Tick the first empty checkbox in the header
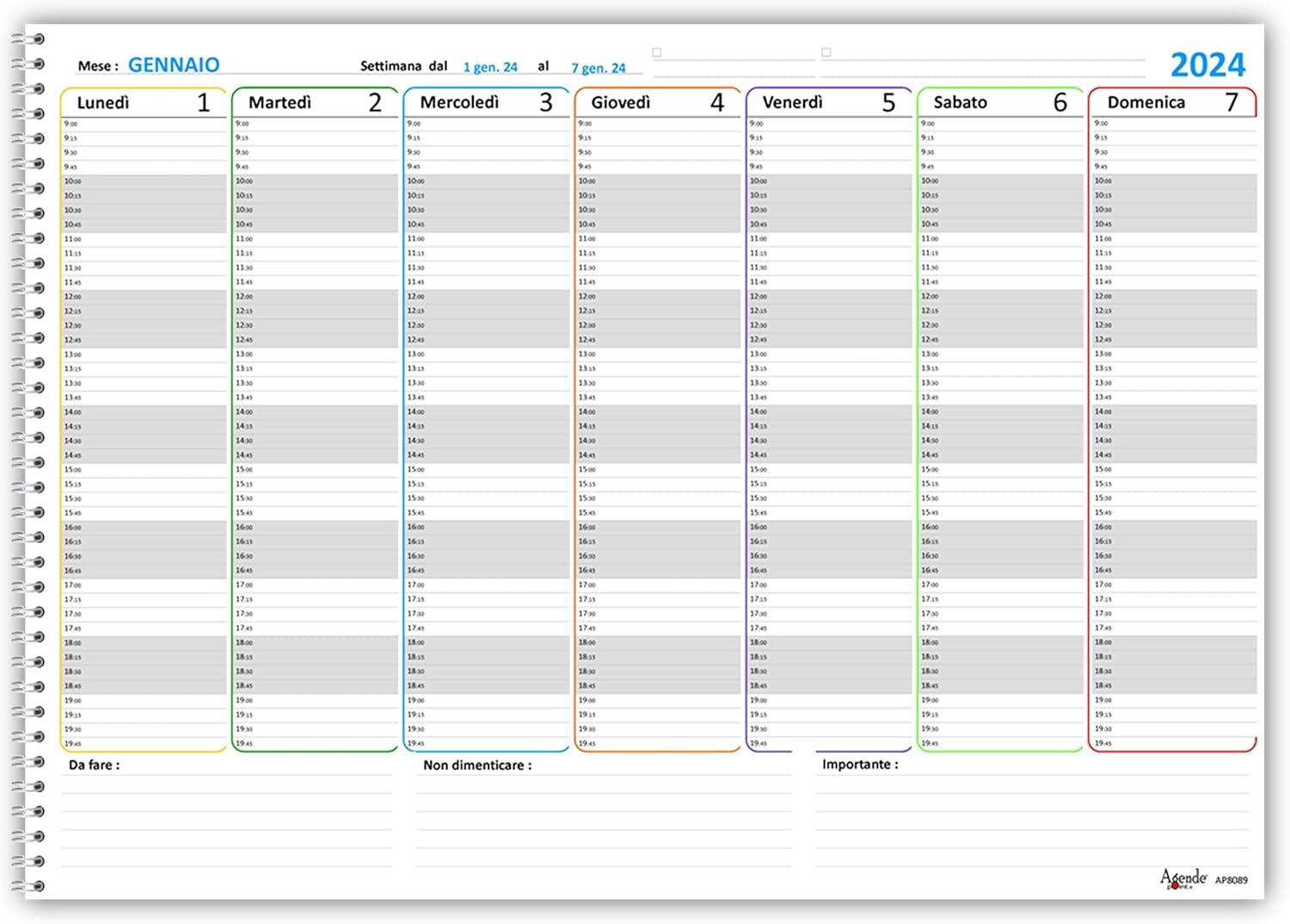The image size is (1290, 924). pos(657,52)
